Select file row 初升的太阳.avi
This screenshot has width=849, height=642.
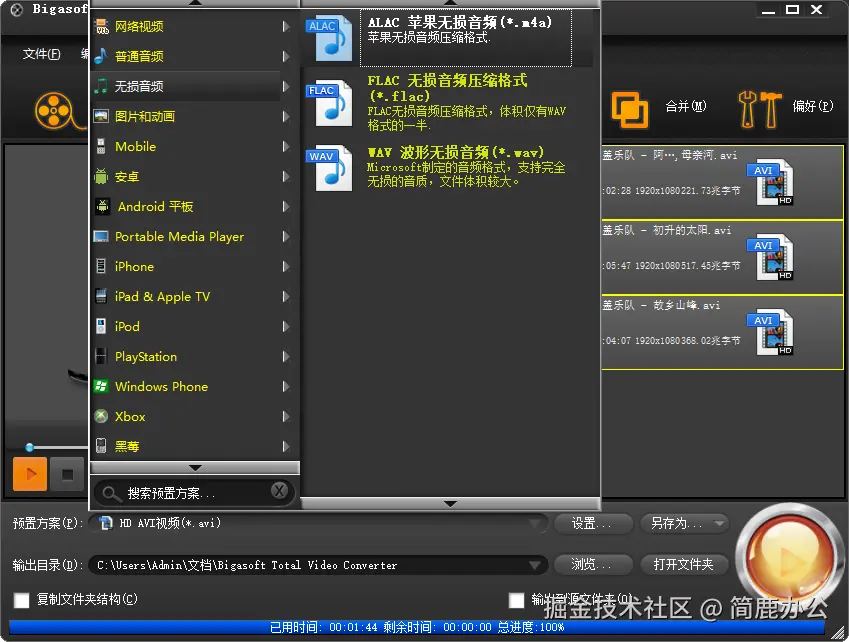point(722,257)
